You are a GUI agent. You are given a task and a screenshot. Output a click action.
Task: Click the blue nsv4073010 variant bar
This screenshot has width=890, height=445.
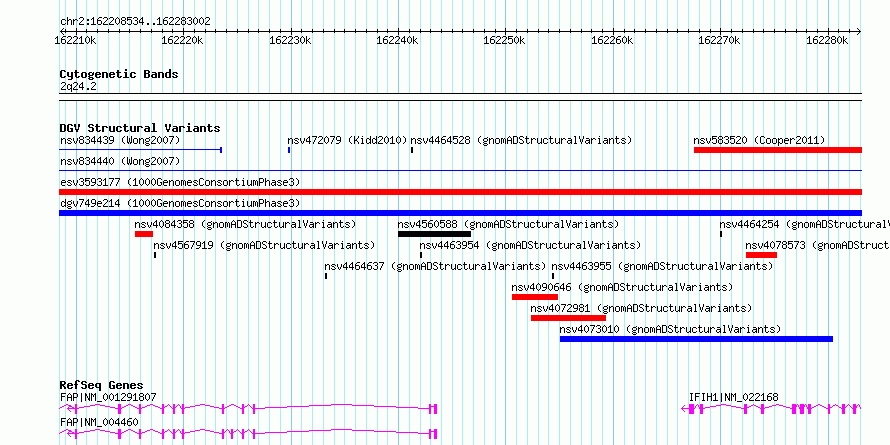[x=696, y=339]
